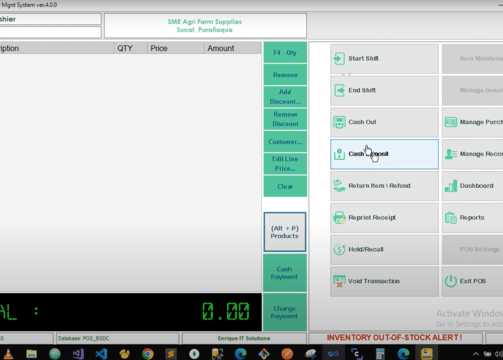Image resolution: width=503 pixels, height=360 pixels.
Task: Click the Cash Out label
Action: click(362, 122)
